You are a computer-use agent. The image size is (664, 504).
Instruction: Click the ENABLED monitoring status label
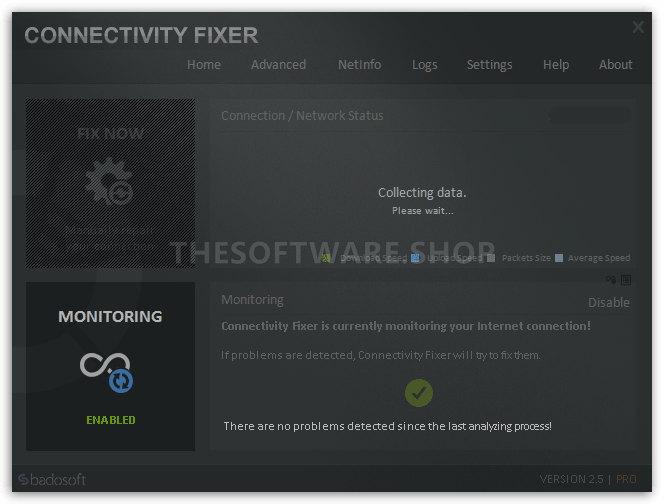click(110, 420)
